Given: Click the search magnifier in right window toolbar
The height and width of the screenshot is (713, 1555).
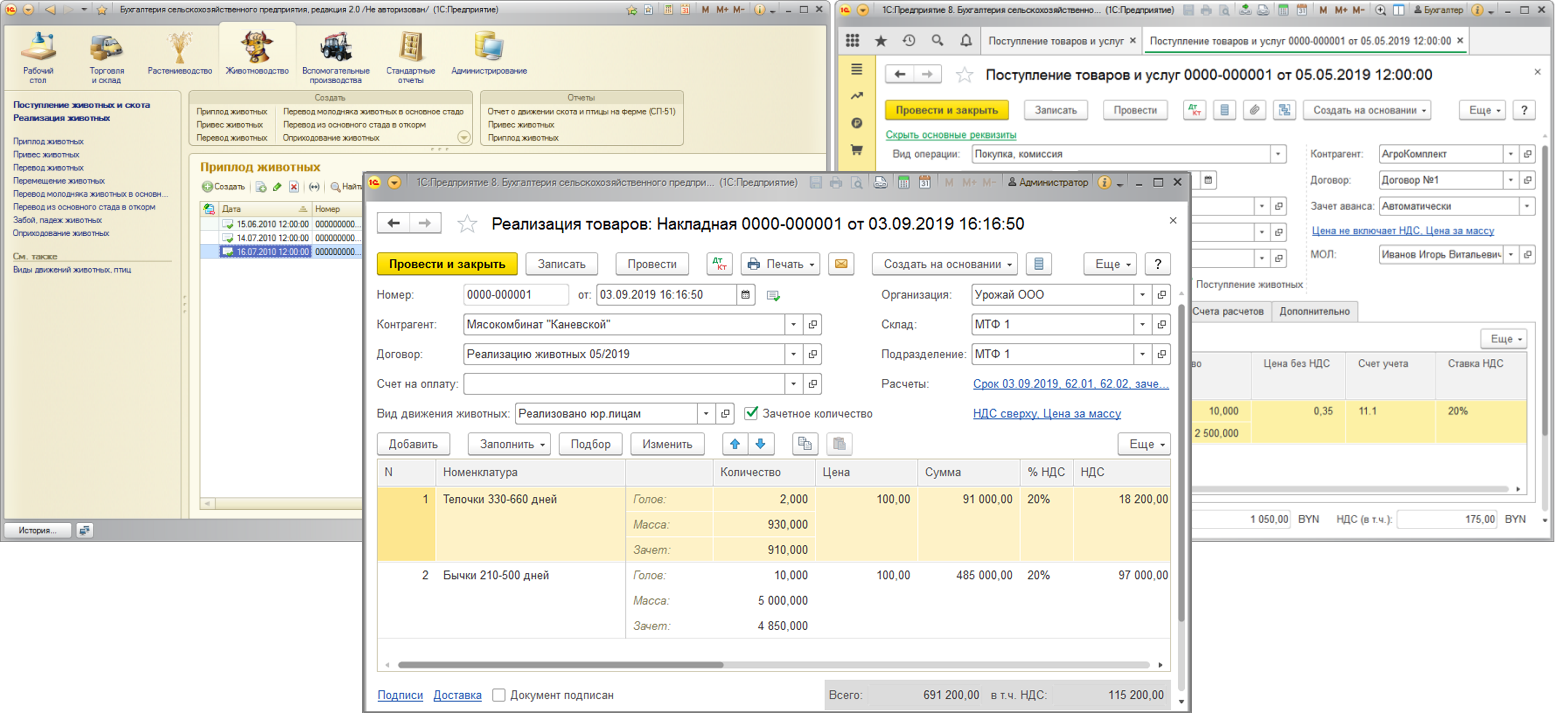Looking at the screenshot, I should point(937,40).
